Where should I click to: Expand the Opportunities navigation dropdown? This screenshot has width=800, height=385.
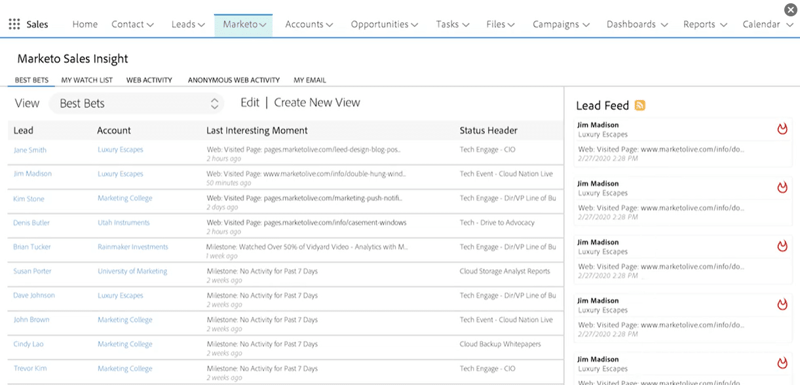click(x=414, y=24)
